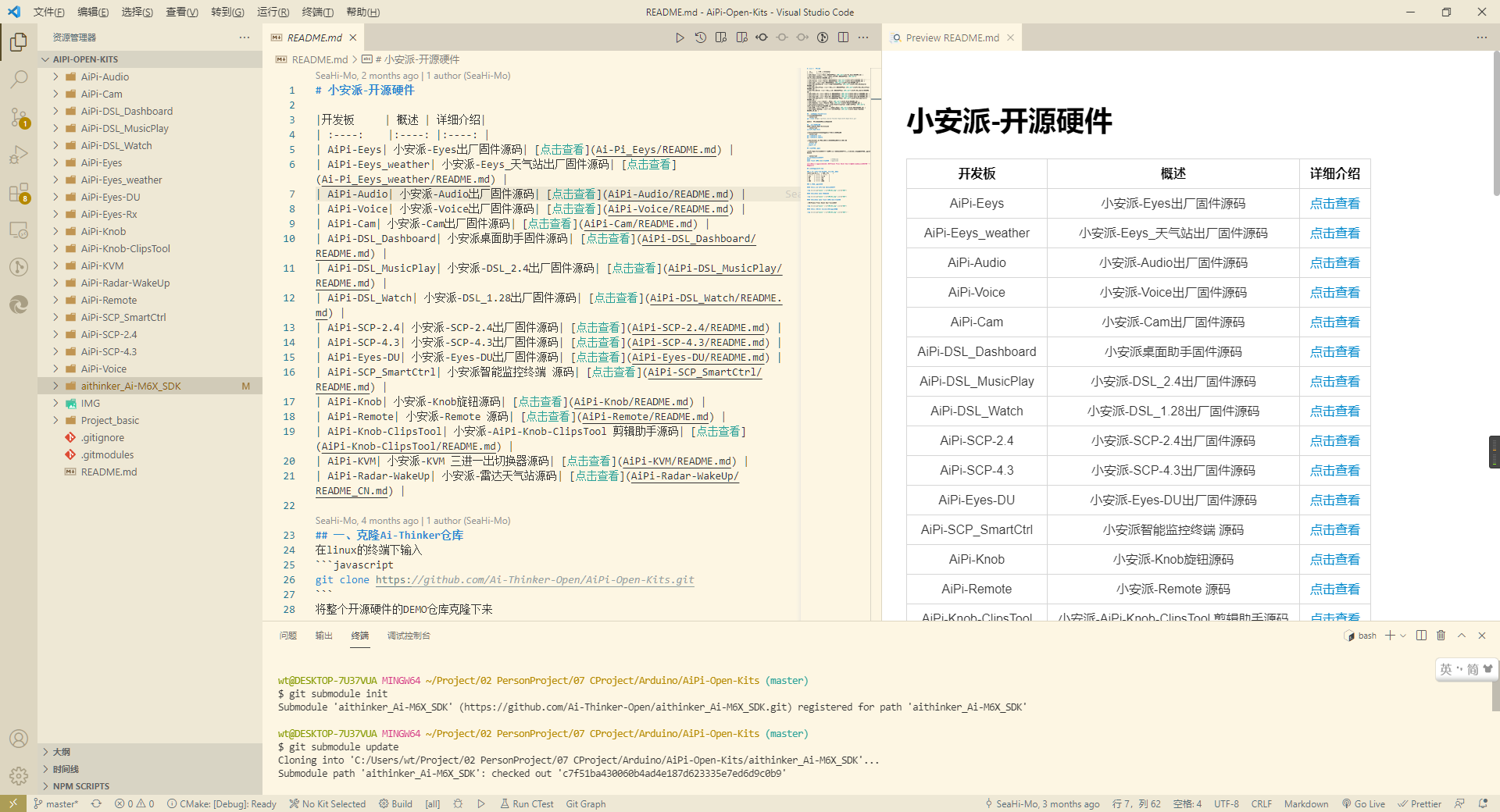
Task: Toggle Go Live server in status bar
Action: coord(1363,803)
